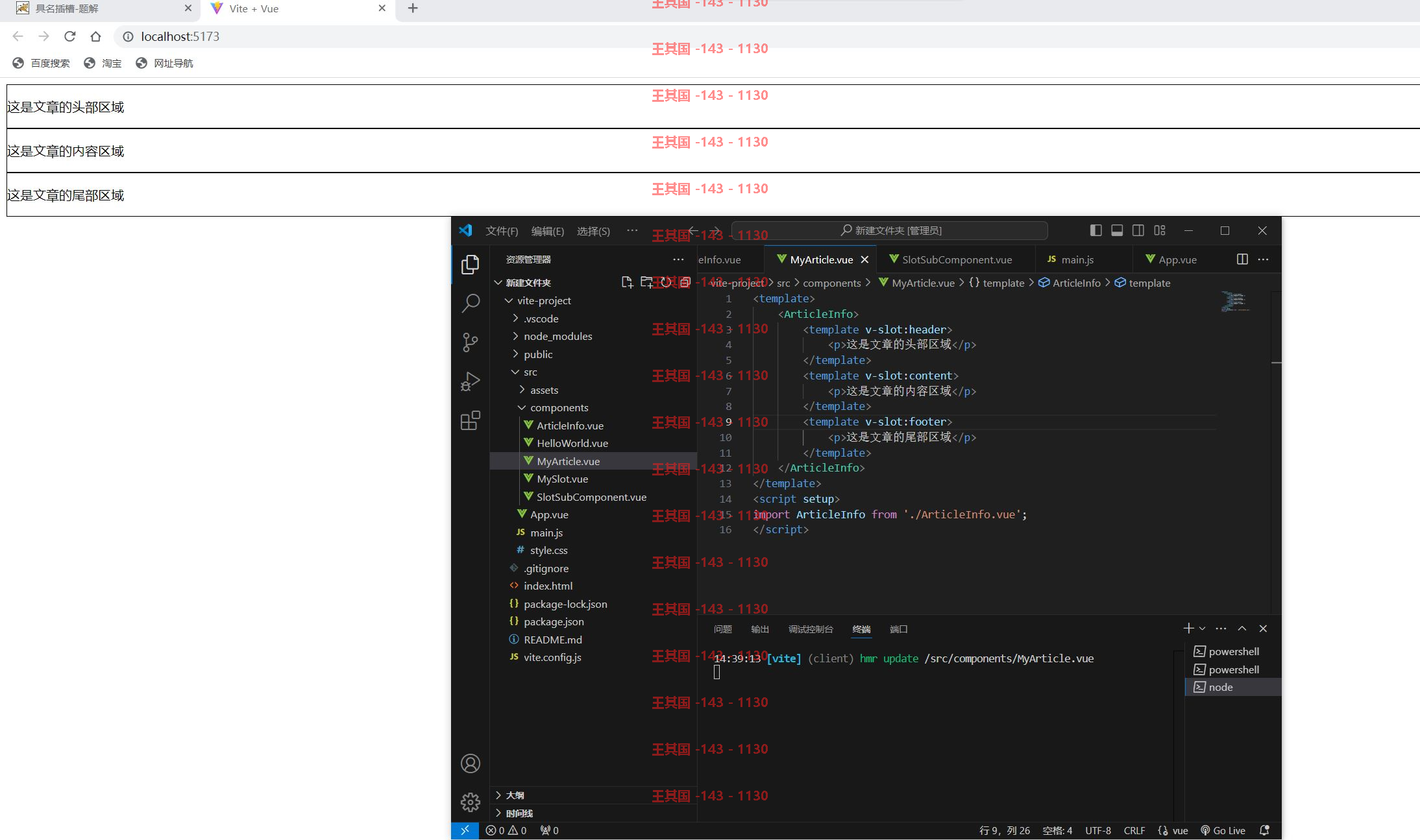Click the New Folder icon in explorer
Screen dimensions: 1420x840
pos(646,282)
